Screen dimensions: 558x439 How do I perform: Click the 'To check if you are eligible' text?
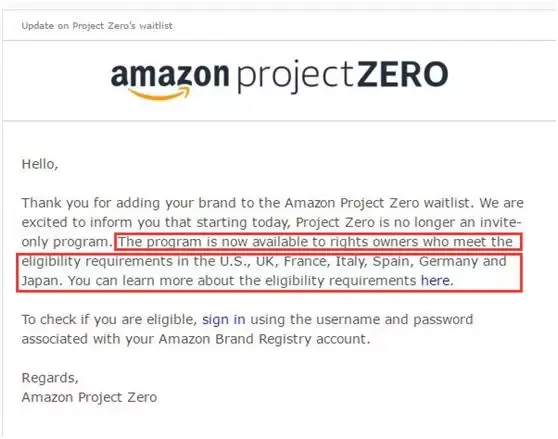pyautogui.click(x=109, y=319)
